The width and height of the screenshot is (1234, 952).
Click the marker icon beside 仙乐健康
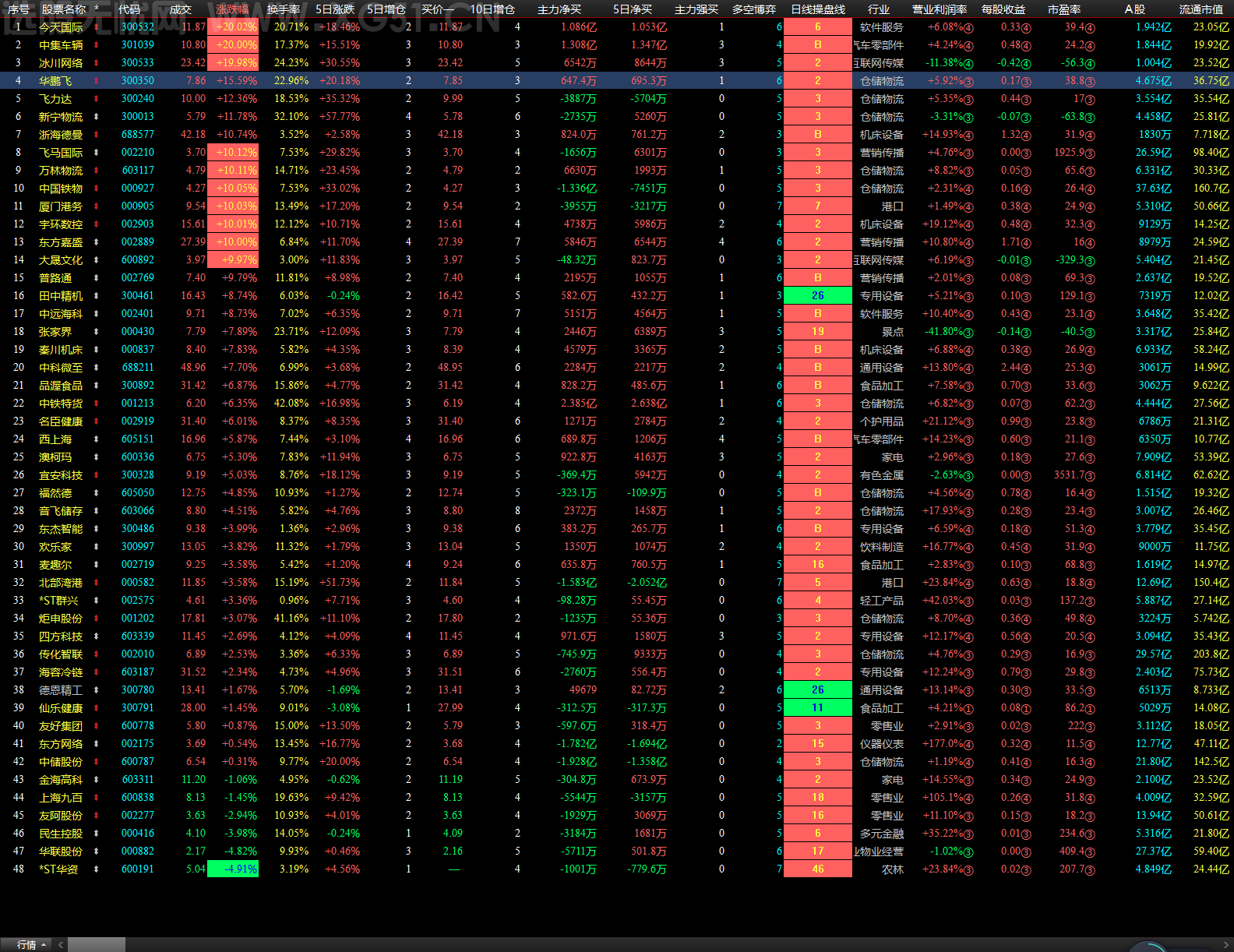[97, 708]
